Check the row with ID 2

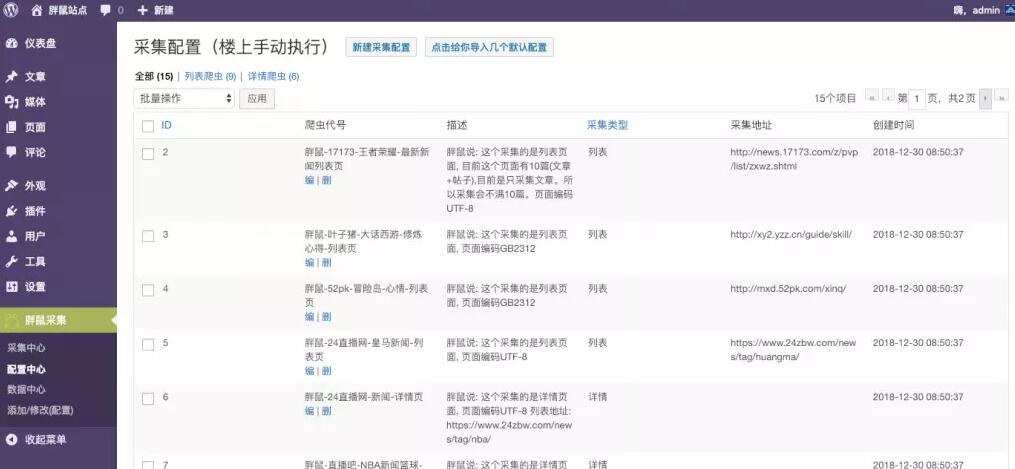148,154
